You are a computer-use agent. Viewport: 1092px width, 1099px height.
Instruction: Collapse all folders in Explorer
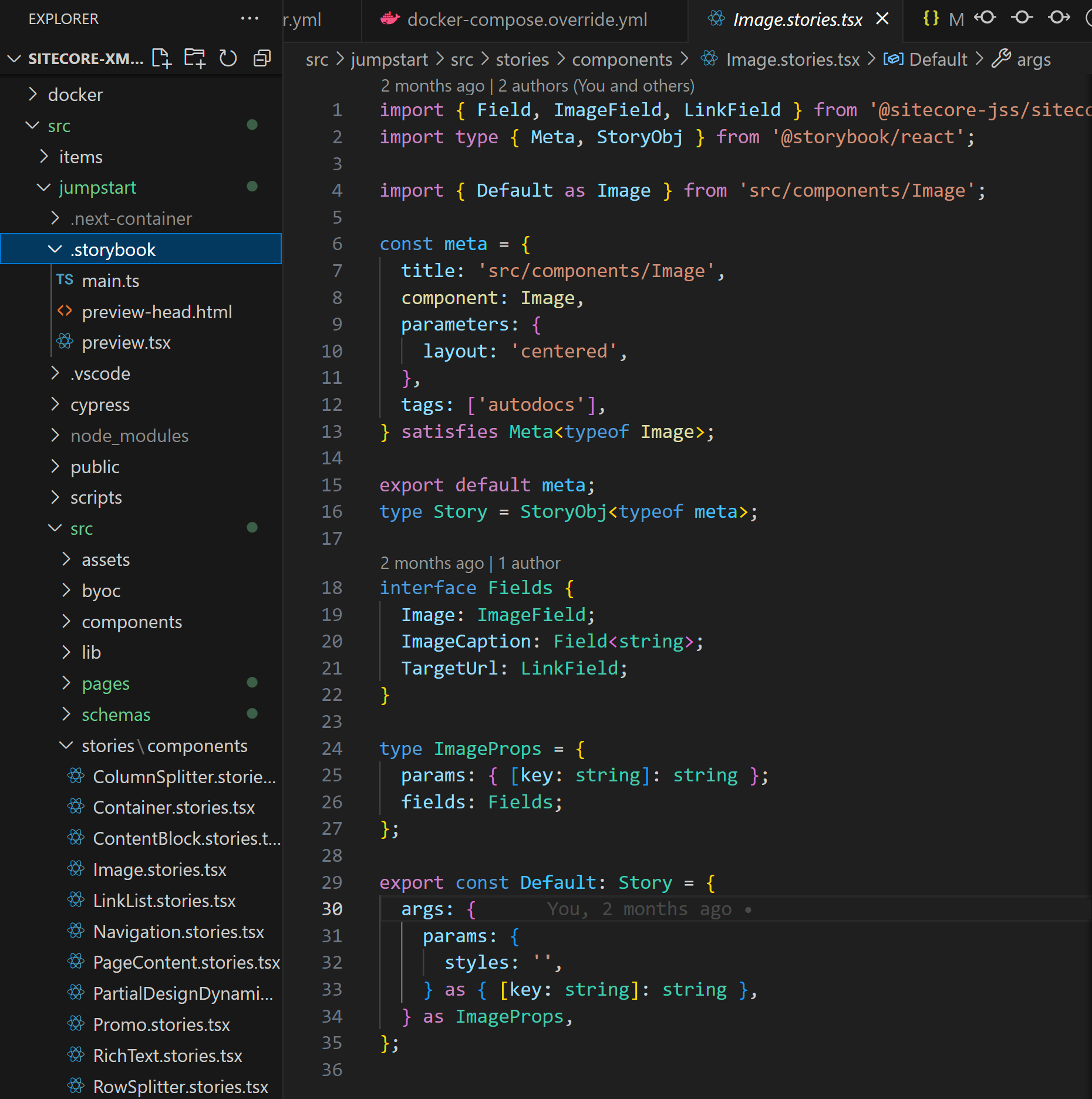click(262, 59)
